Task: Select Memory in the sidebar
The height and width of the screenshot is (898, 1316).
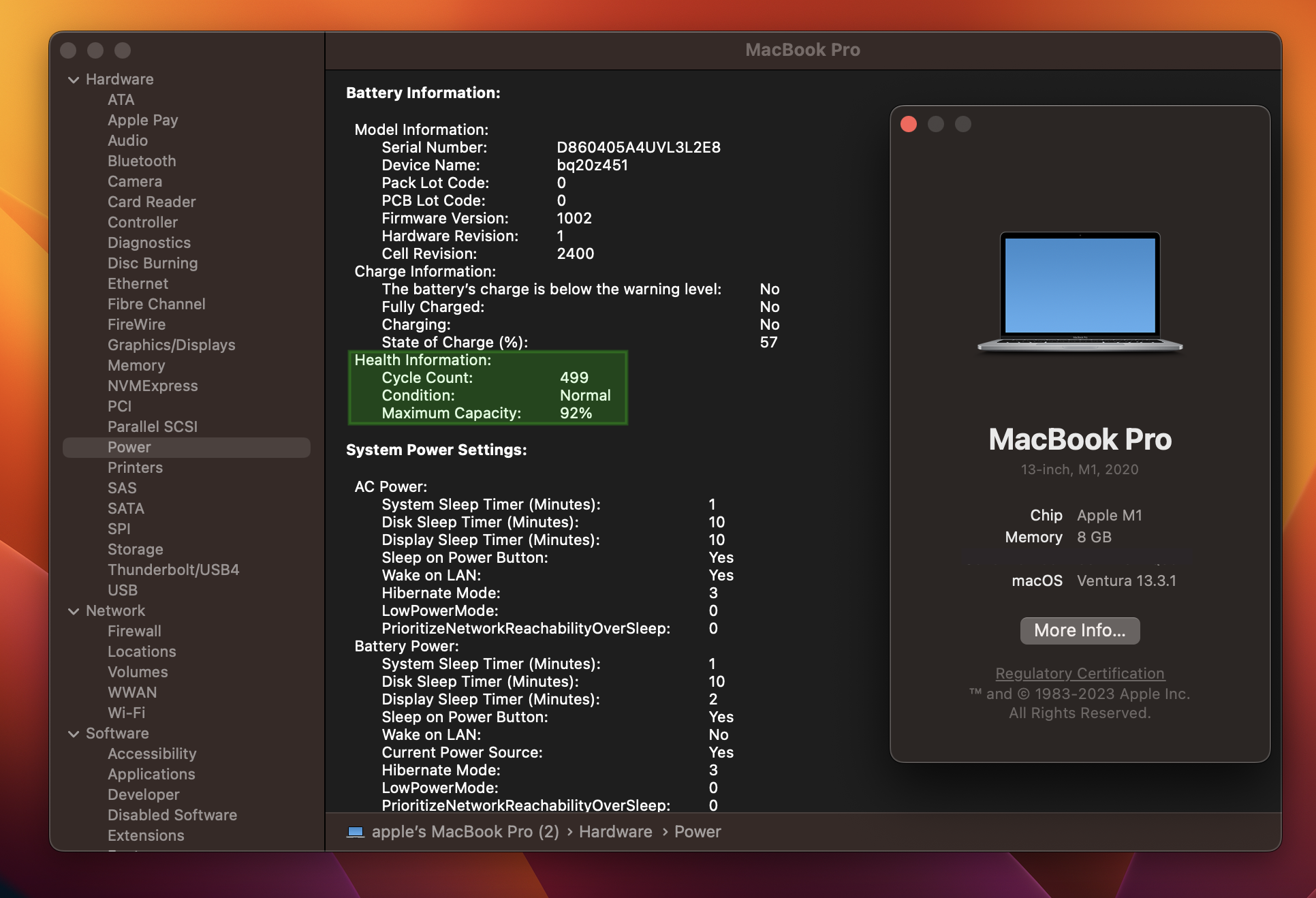Action: pyautogui.click(x=136, y=365)
